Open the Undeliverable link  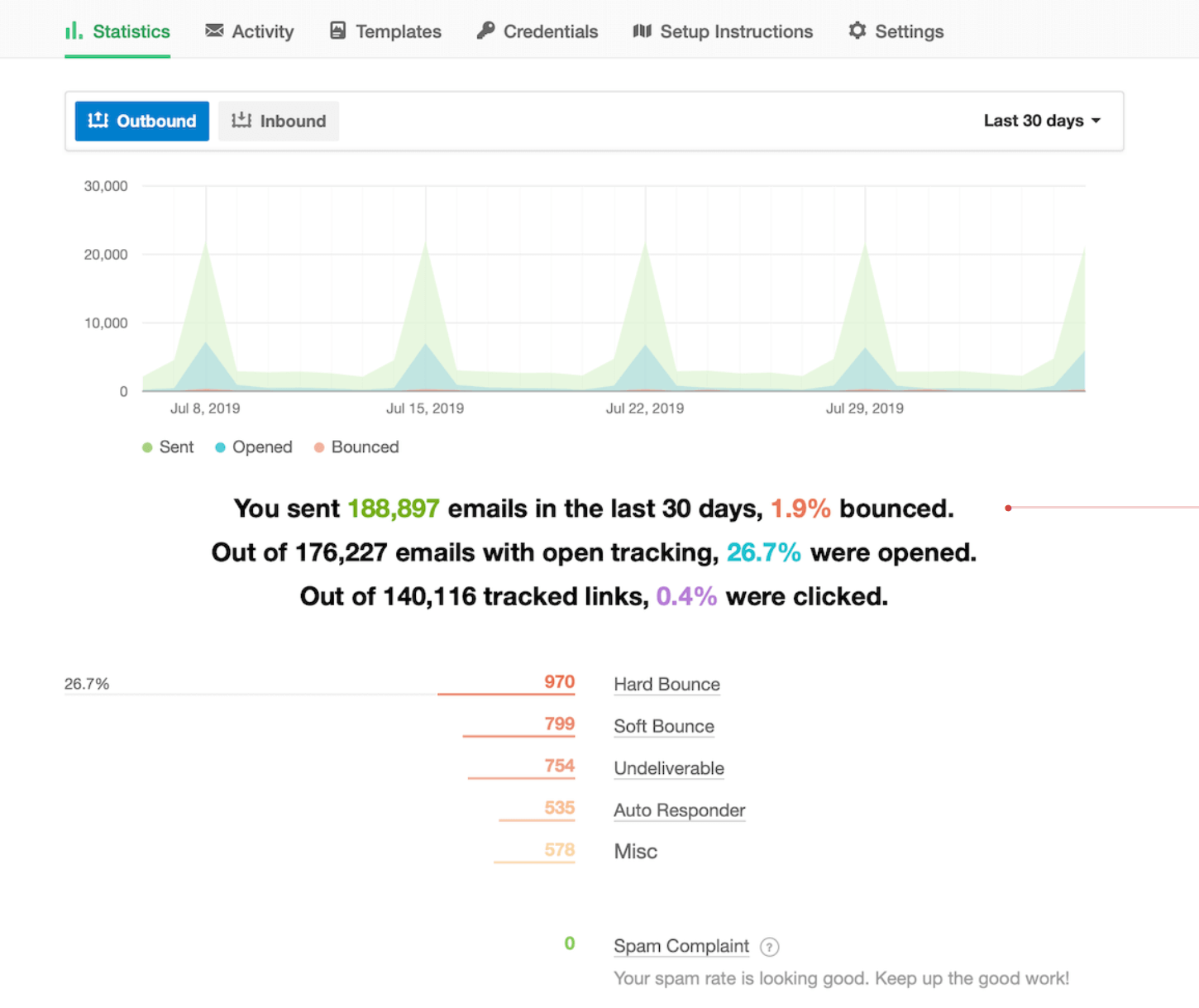coord(668,768)
